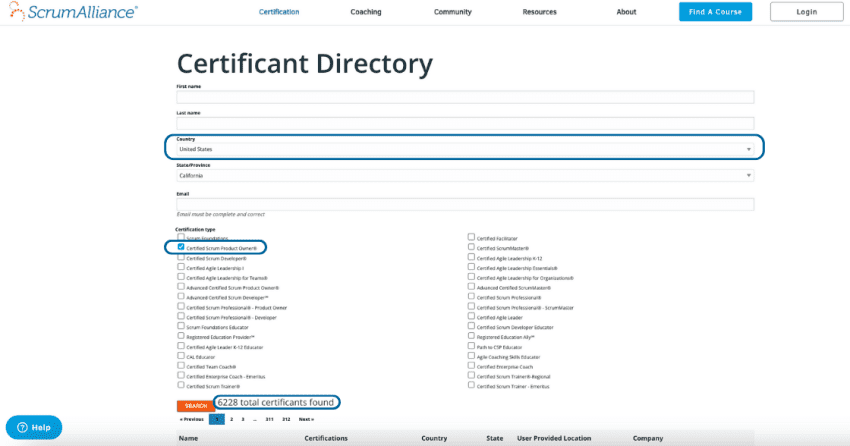This screenshot has width=850, height=446.
Task: Click the State column header
Action: point(494,438)
